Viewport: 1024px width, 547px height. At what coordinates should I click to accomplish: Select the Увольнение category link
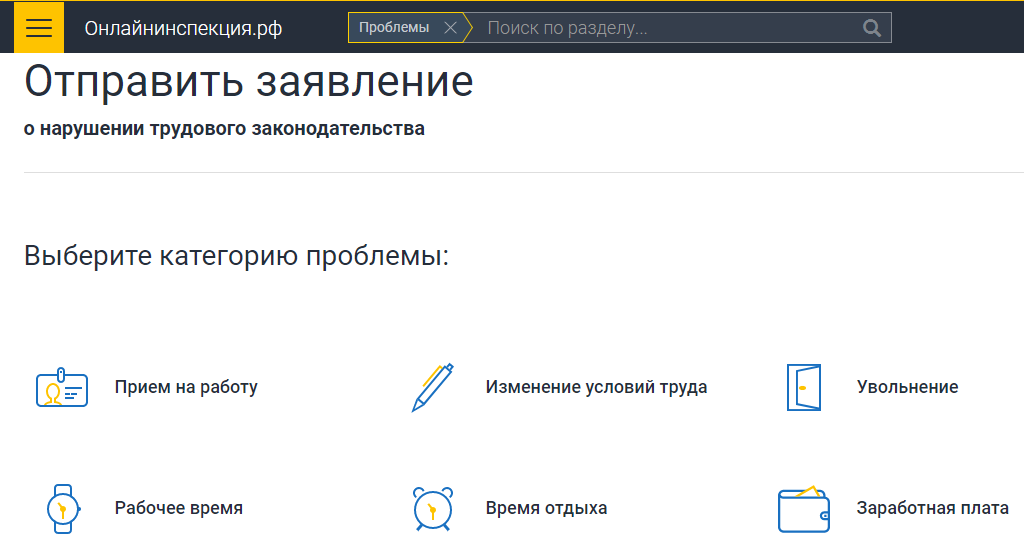(x=907, y=387)
